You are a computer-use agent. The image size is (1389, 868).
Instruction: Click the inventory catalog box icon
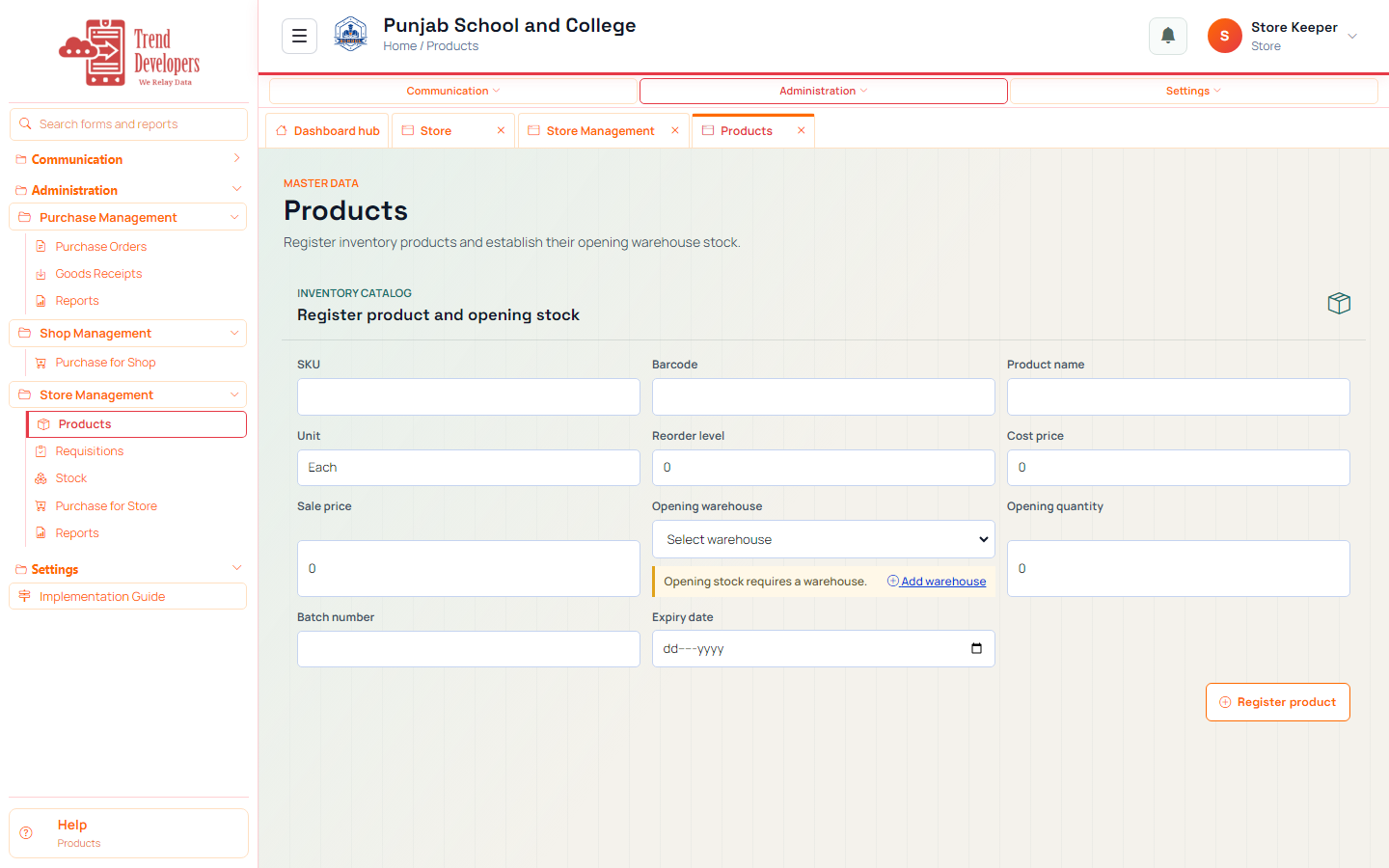(1339, 303)
